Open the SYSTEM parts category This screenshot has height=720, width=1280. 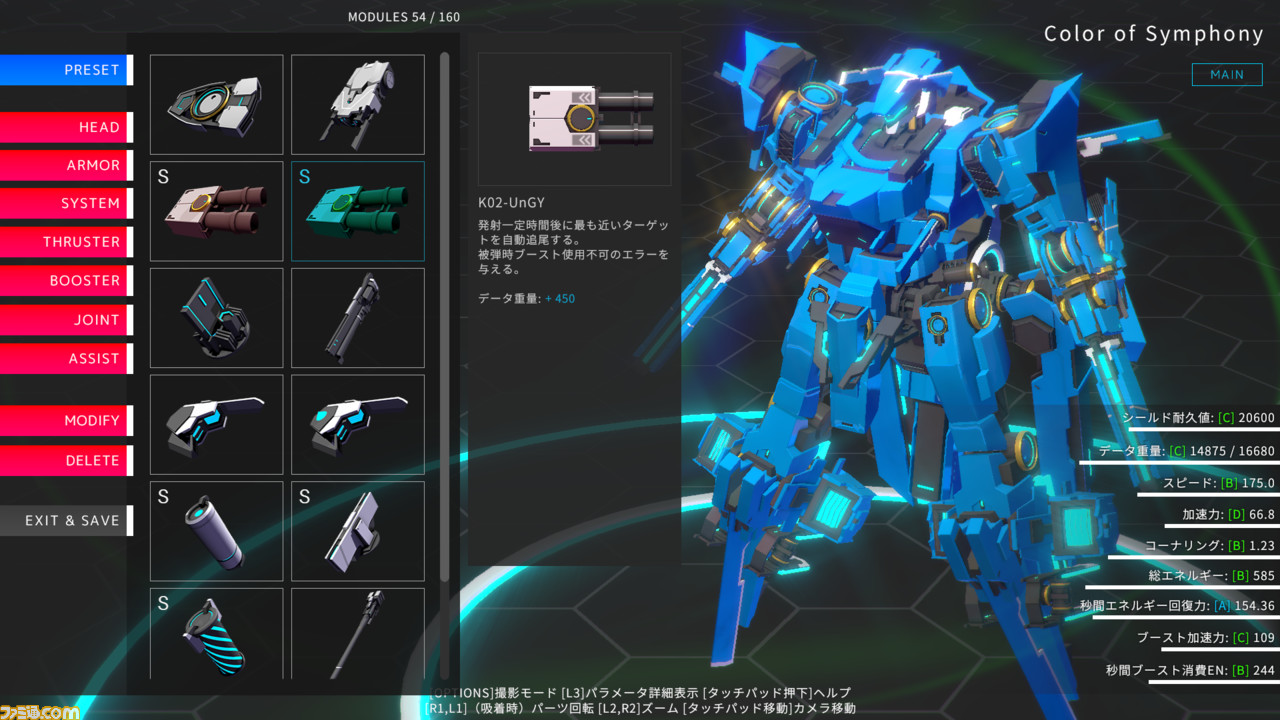tap(66, 203)
